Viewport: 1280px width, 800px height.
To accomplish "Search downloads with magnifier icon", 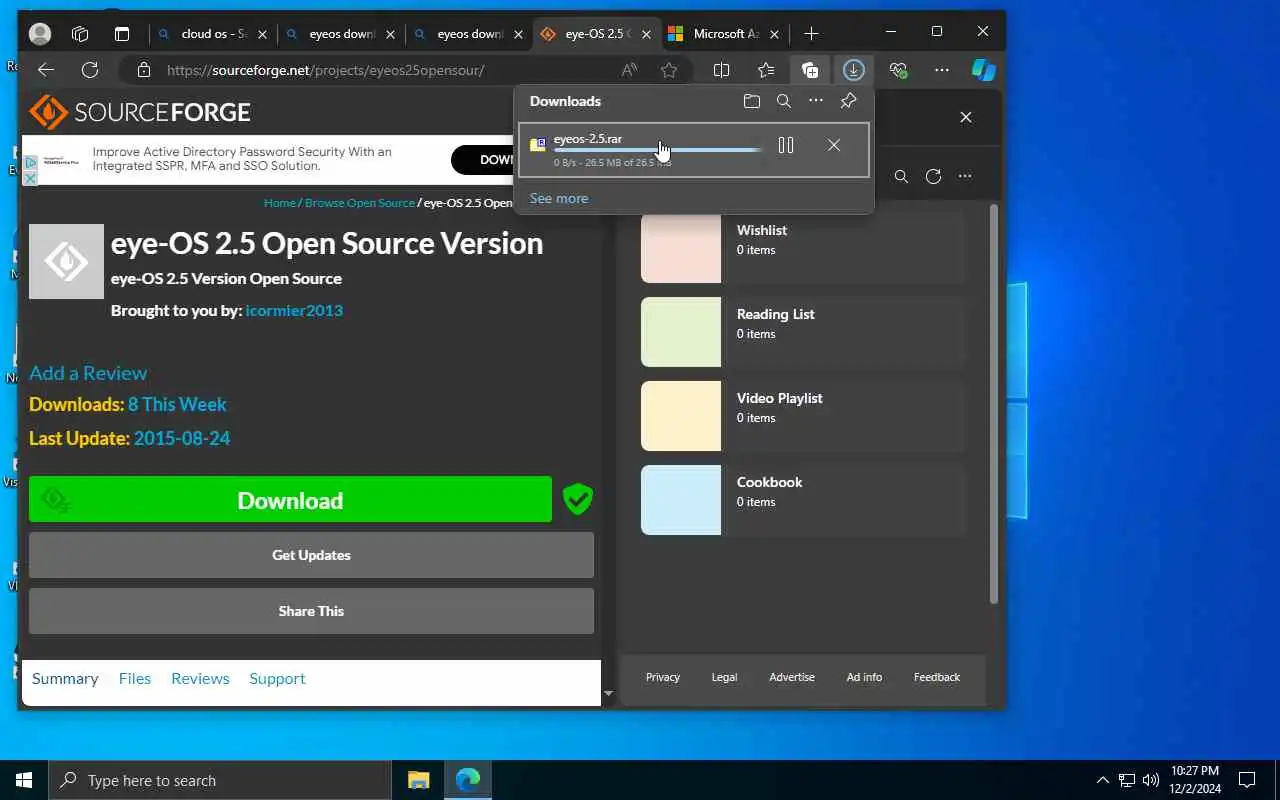I will click(784, 101).
